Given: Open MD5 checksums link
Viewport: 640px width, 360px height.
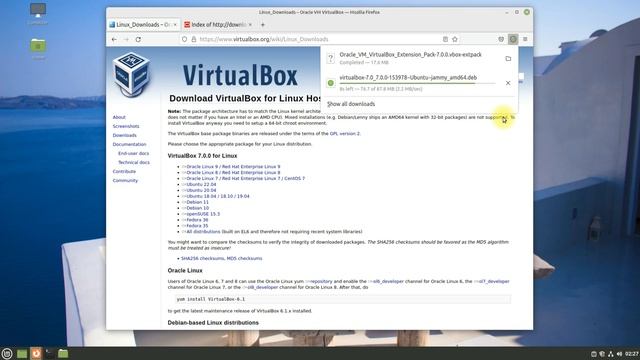Looking at the screenshot, I should click(244, 258).
